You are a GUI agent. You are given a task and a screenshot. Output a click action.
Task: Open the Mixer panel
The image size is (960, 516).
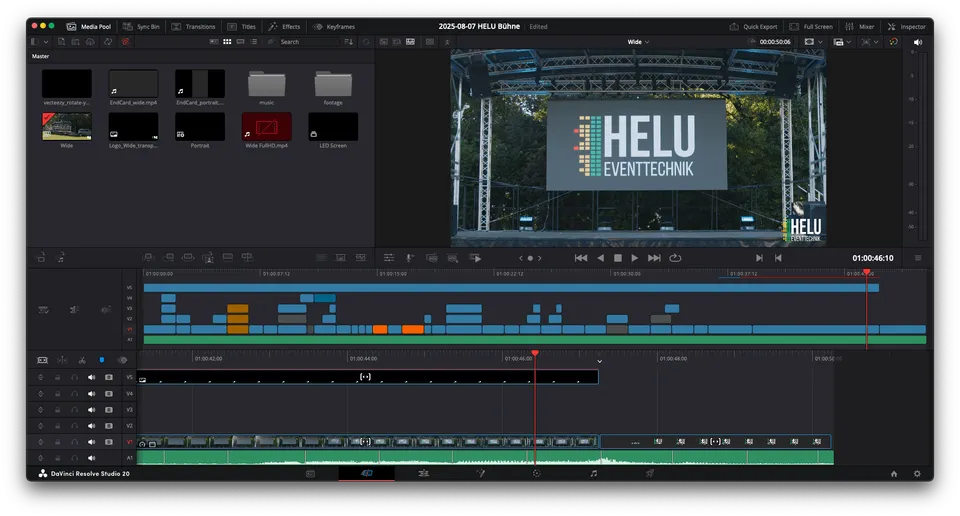[860, 26]
